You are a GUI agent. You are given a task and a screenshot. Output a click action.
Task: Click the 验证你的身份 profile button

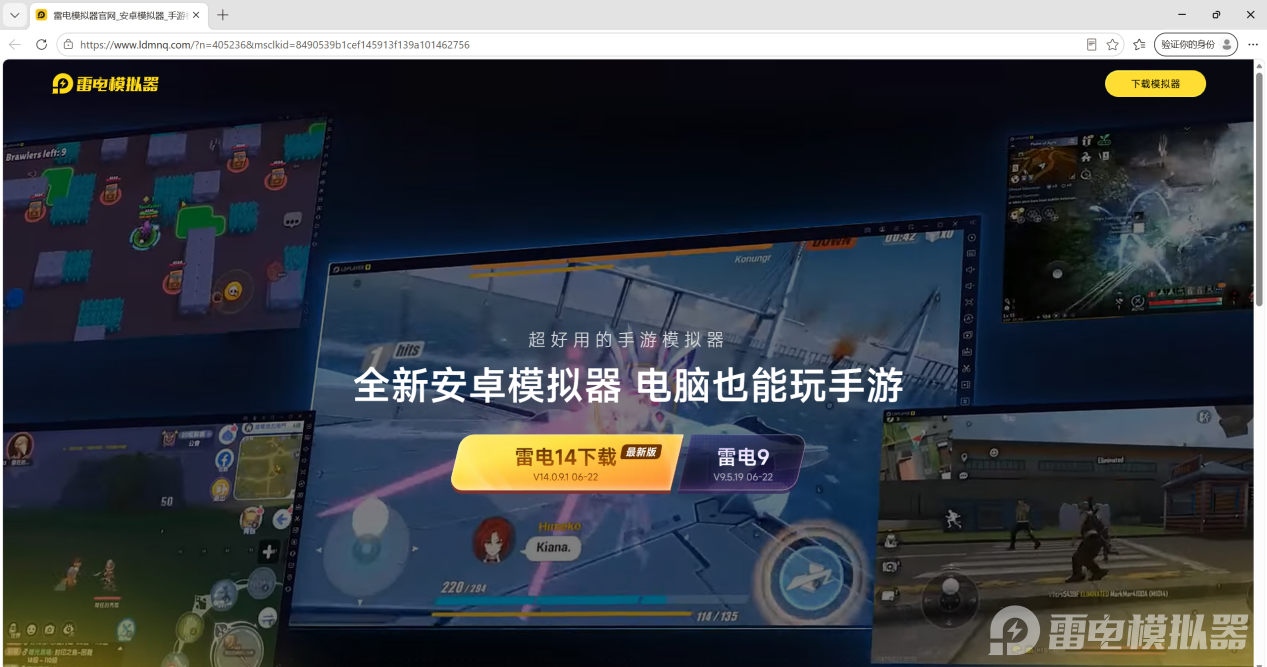pos(1196,44)
